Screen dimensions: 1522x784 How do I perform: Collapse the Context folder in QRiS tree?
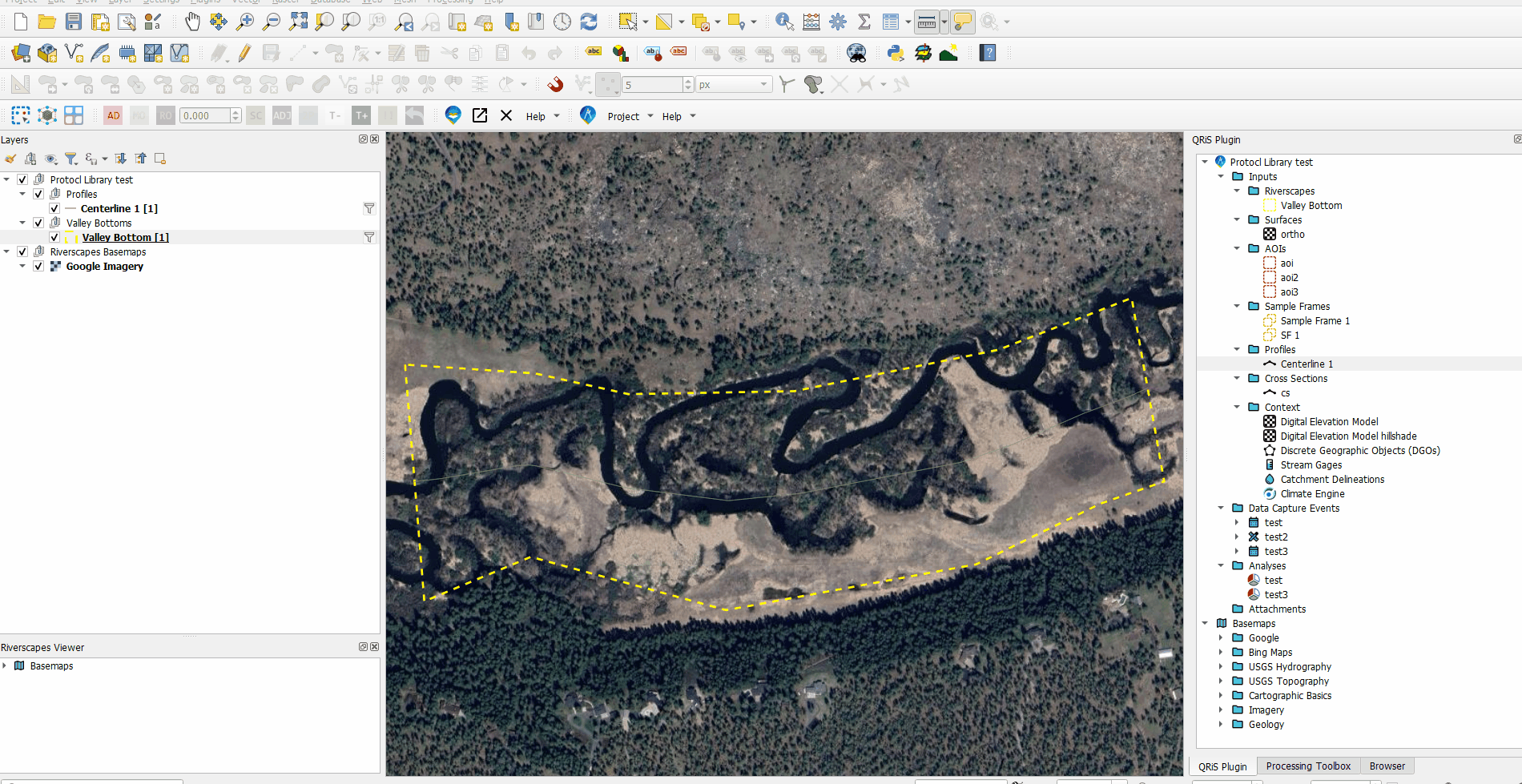click(1237, 407)
